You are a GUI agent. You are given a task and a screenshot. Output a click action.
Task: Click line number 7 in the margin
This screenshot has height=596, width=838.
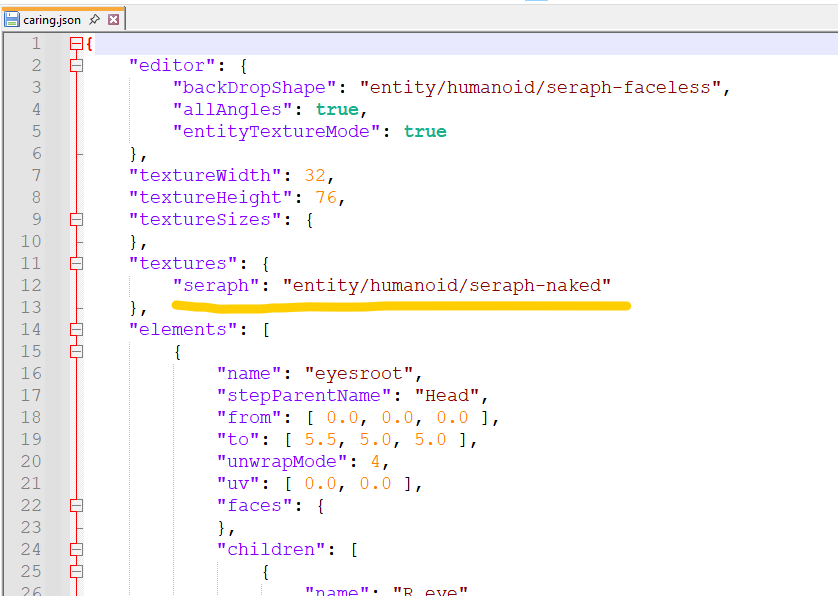pyautogui.click(x=35, y=176)
